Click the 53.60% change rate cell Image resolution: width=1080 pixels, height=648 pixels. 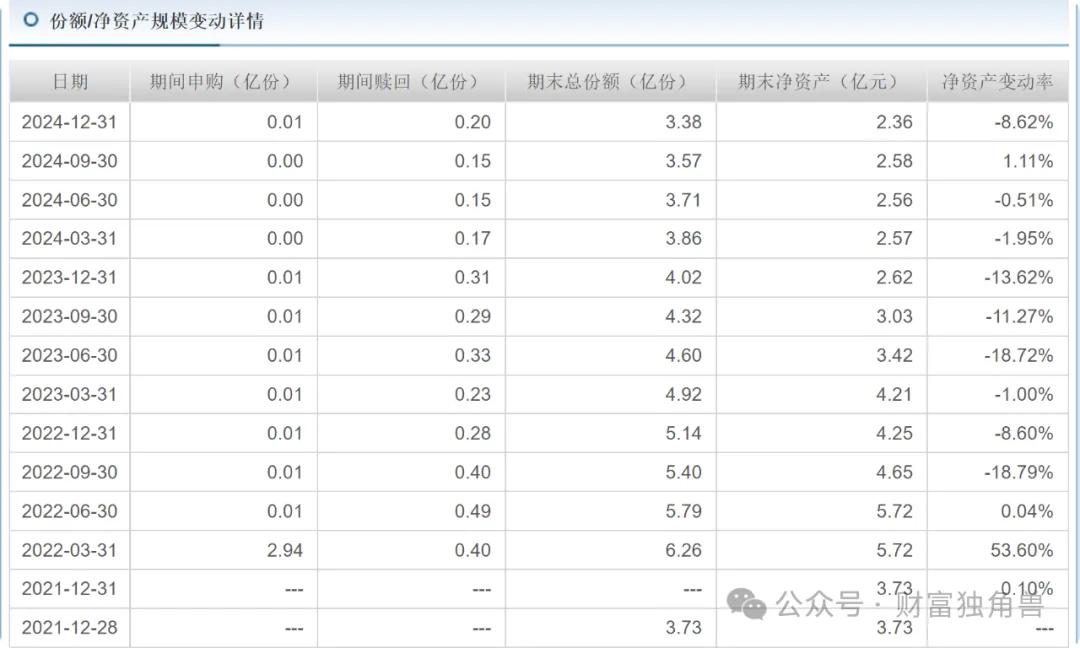pos(1019,550)
